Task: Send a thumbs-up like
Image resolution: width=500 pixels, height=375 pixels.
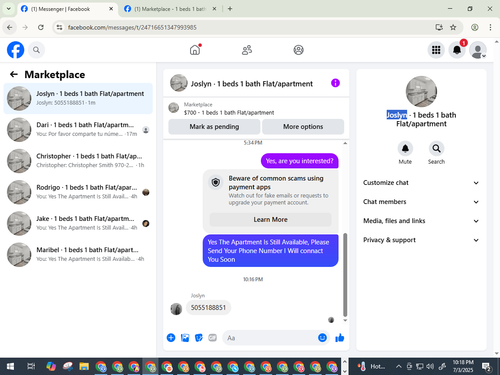Action: pos(340,338)
